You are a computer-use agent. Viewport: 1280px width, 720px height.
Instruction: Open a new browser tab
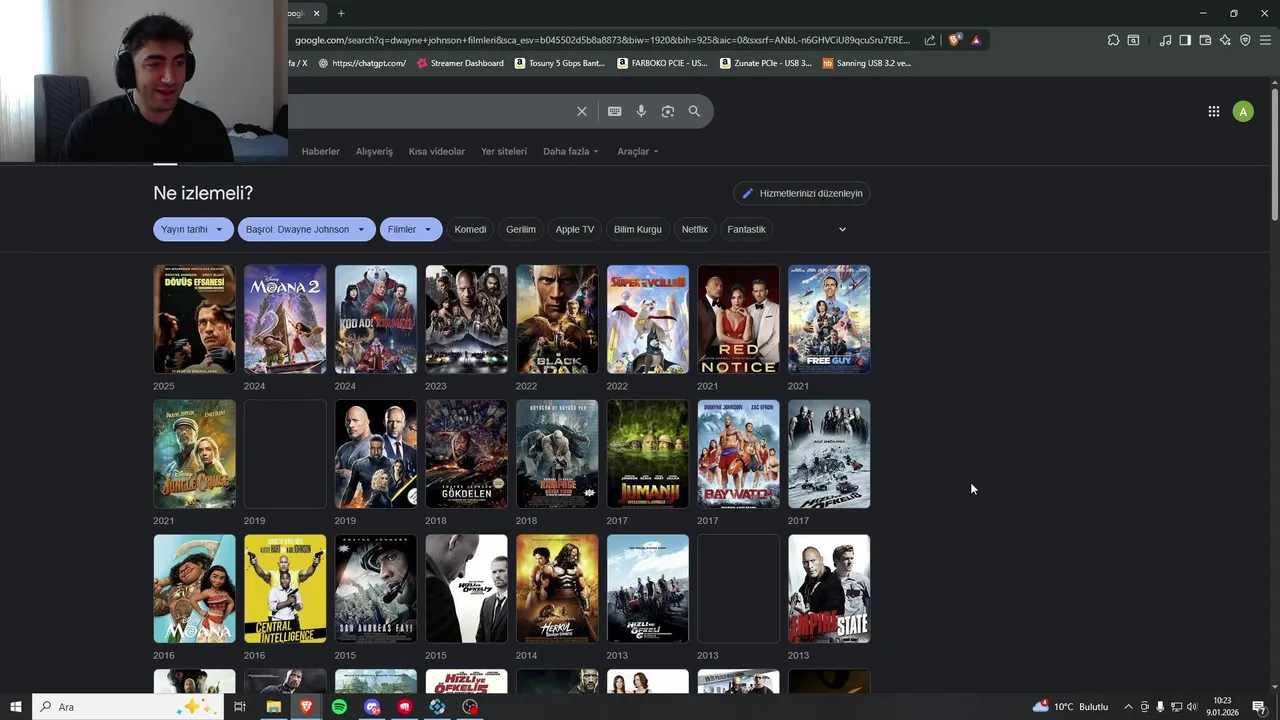click(x=341, y=13)
